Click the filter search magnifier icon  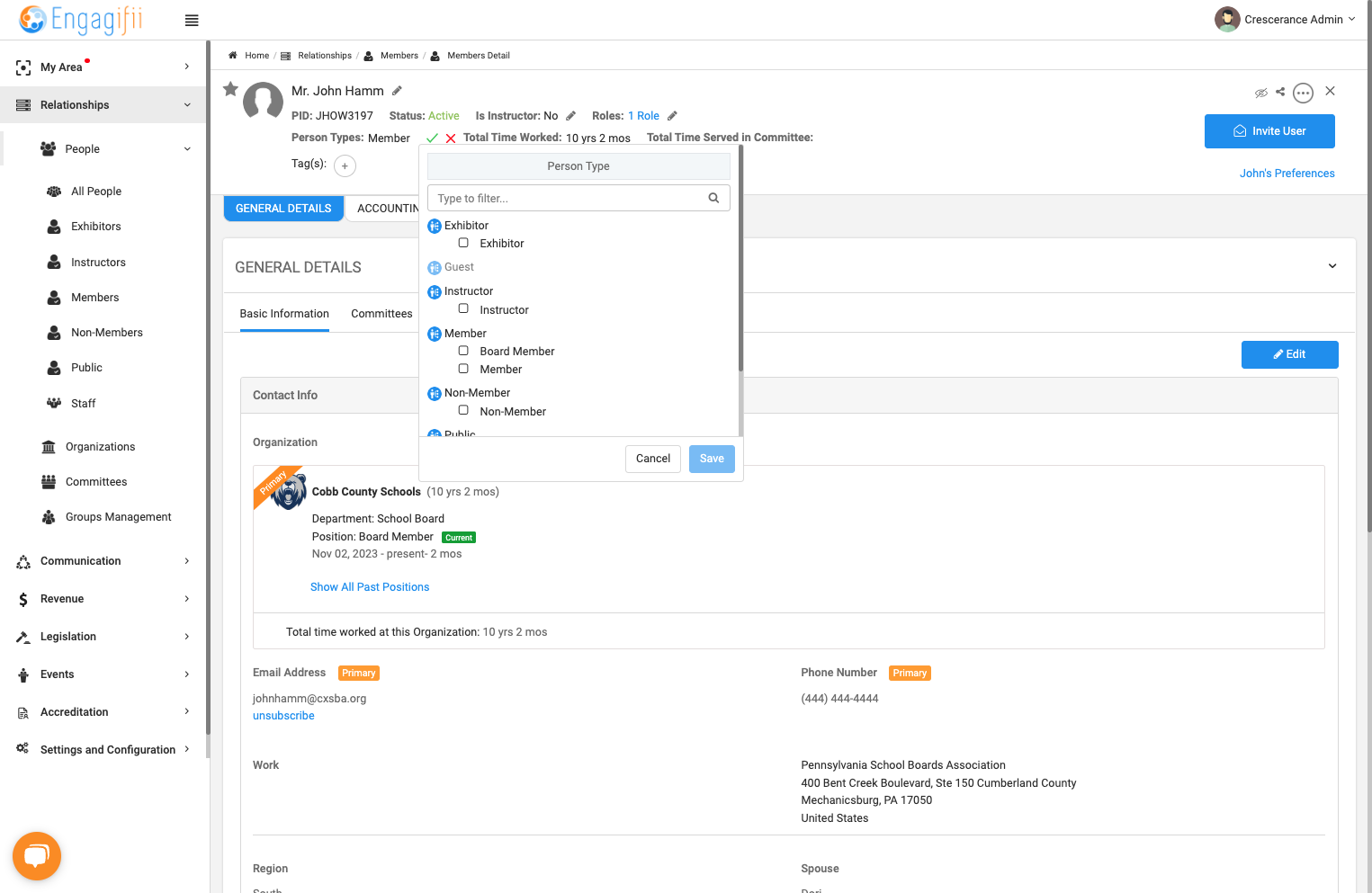713,198
